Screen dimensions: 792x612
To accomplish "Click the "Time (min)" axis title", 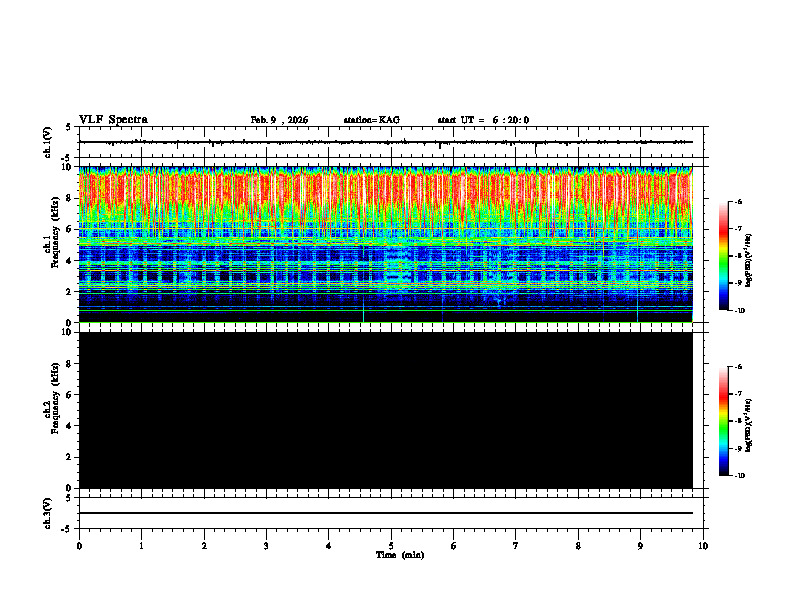I will click(x=400, y=555).
